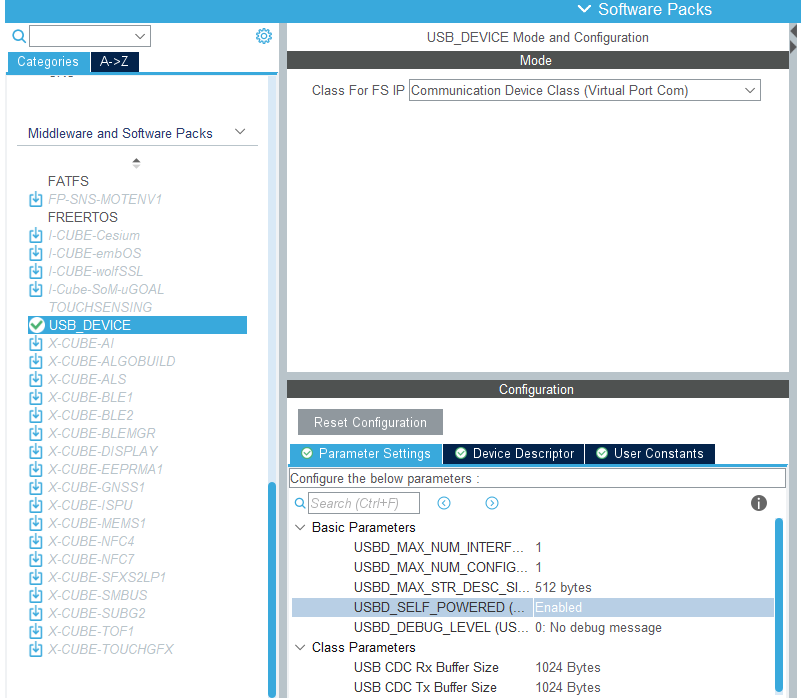Click the Search (Ctrl+F) input field
The height and width of the screenshot is (698, 801).
pos(365,503)
